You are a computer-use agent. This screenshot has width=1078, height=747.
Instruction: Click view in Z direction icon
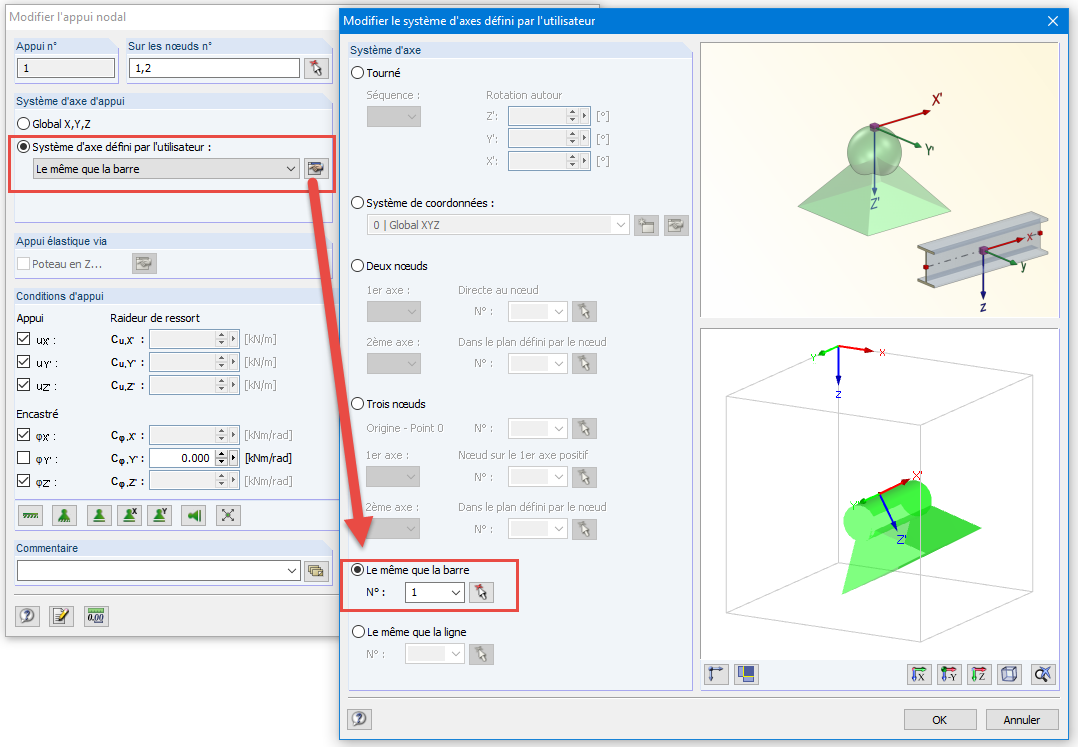(980, 674)
